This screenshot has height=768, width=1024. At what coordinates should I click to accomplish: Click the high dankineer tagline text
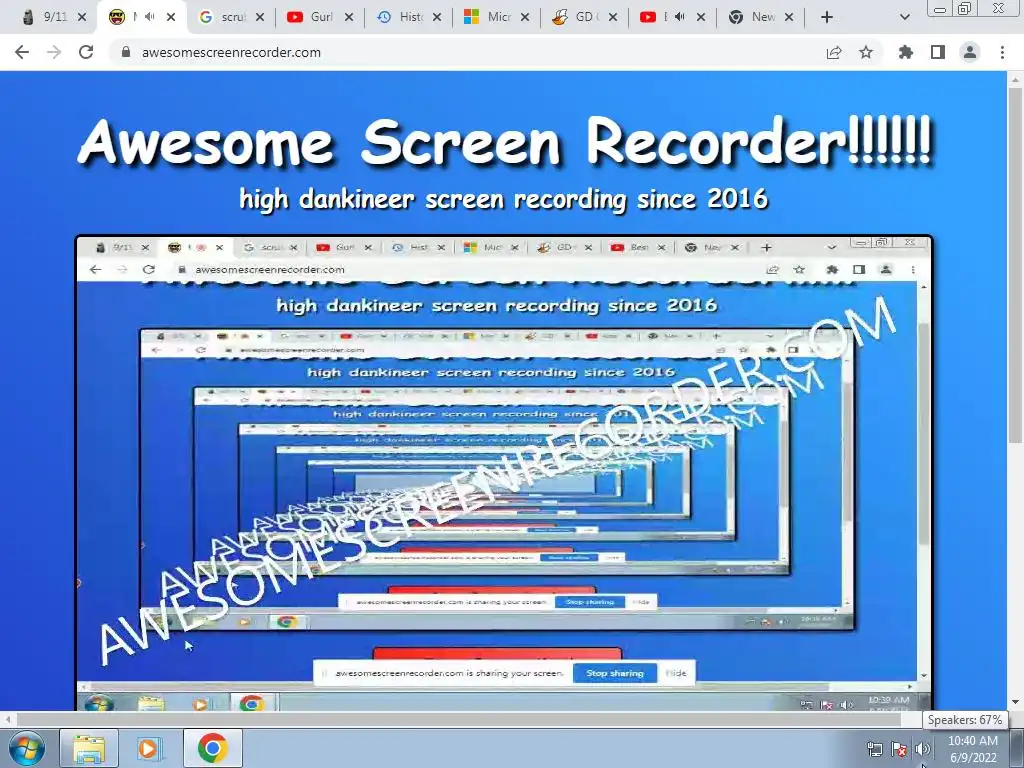504,199
